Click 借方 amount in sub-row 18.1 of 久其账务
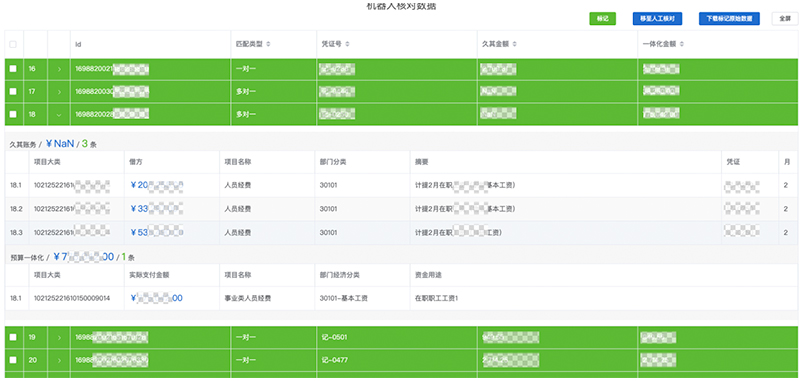Image resolution: width=800 pixels, height=381 pixels. click(156, 186)
